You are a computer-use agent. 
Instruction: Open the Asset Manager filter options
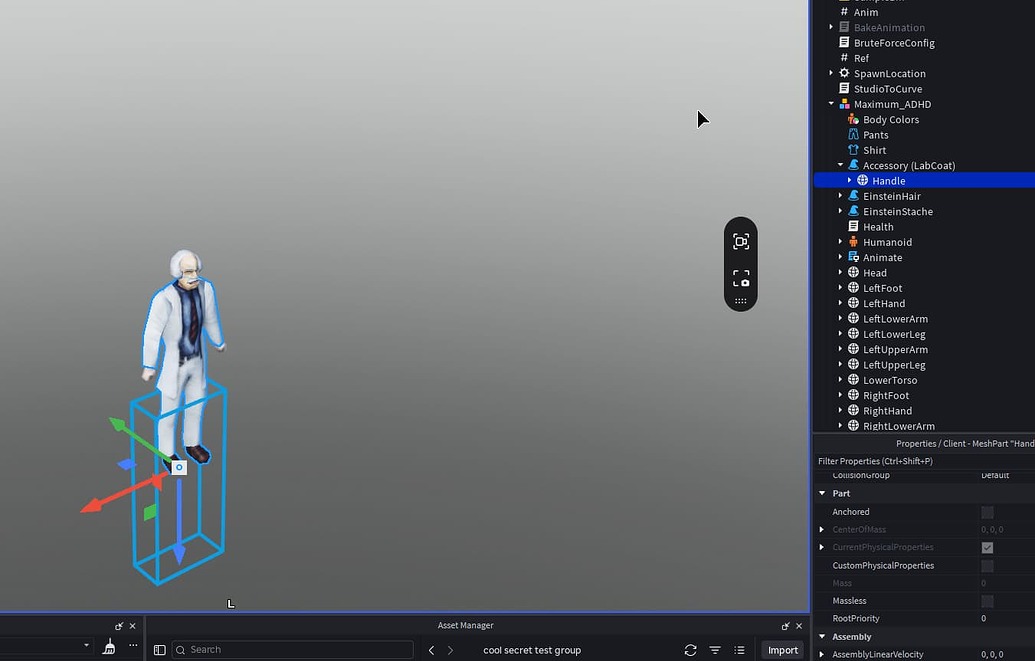715,650
